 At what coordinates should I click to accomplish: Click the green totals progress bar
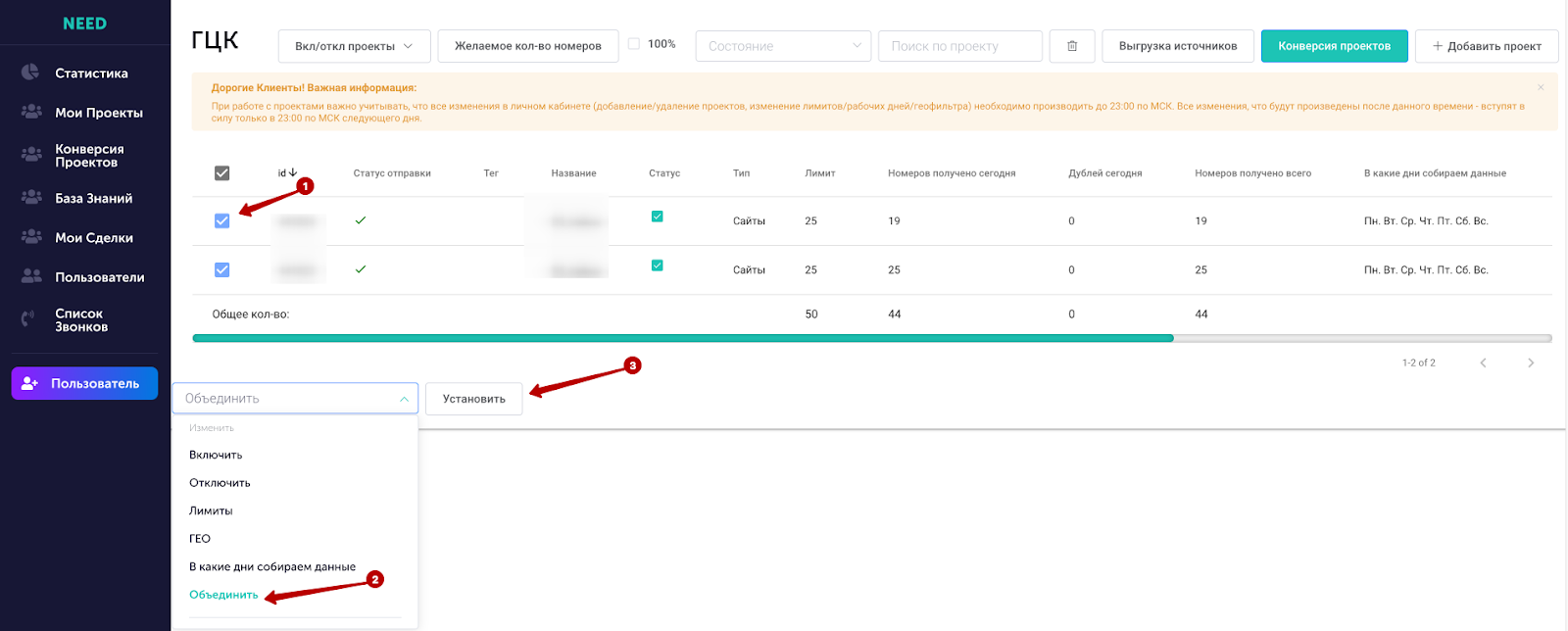[683, 338]
